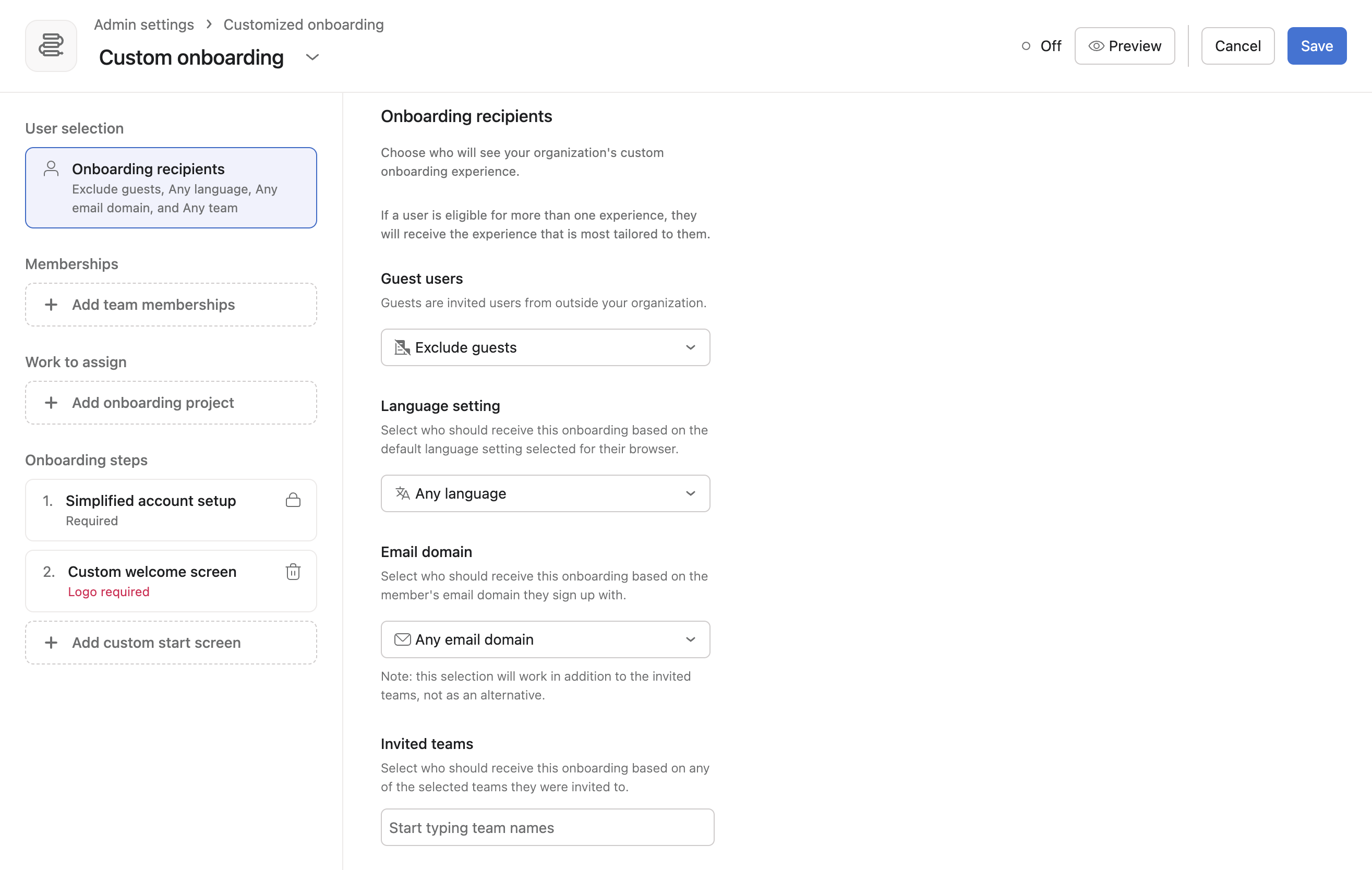Image resolution: width=1372 pixels, height=870 pixels.
Task: Click the Customized onboarding breadcrumb
Action: click(x=304, y=25)
